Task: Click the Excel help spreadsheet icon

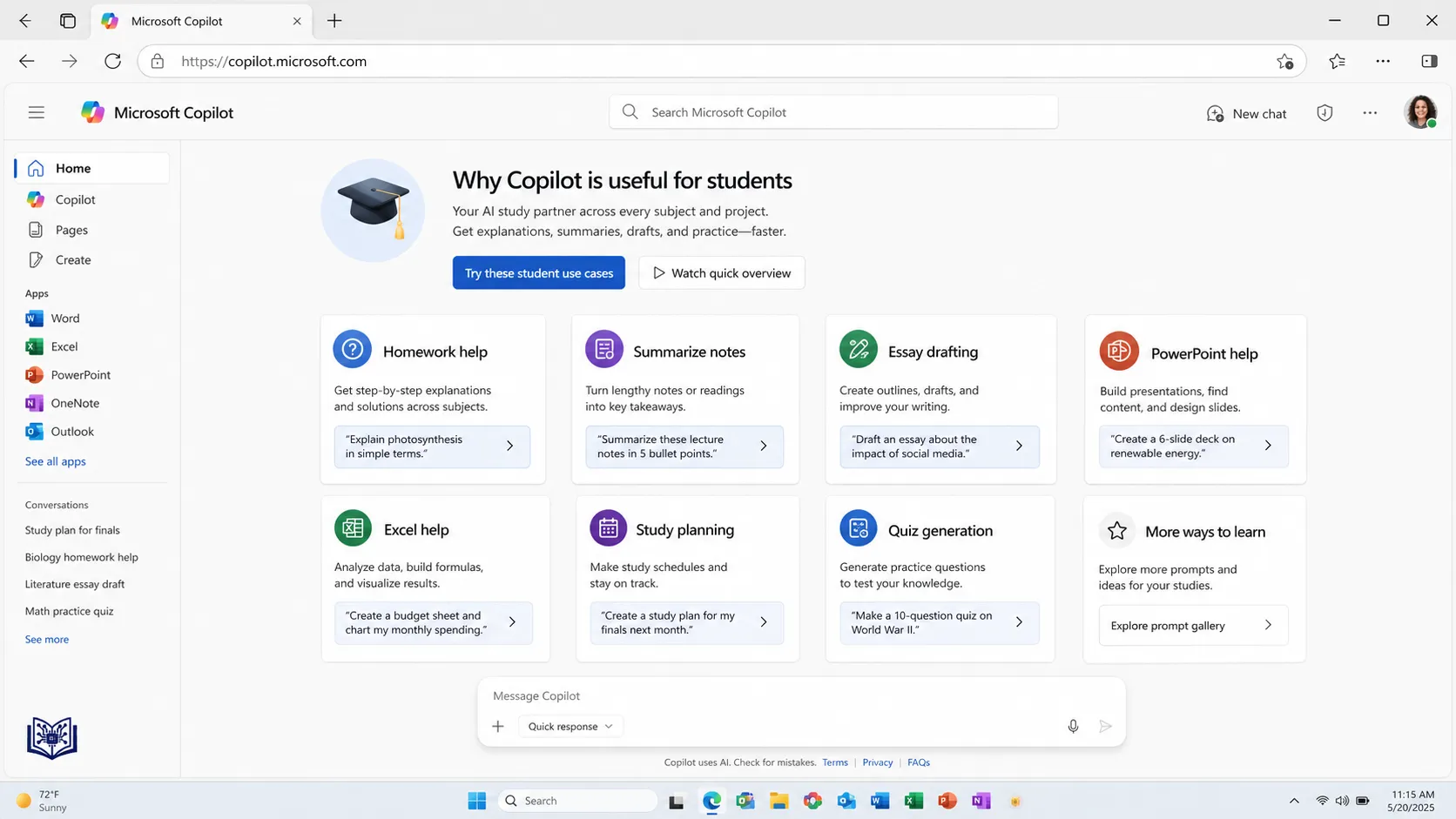Action: 353,528
